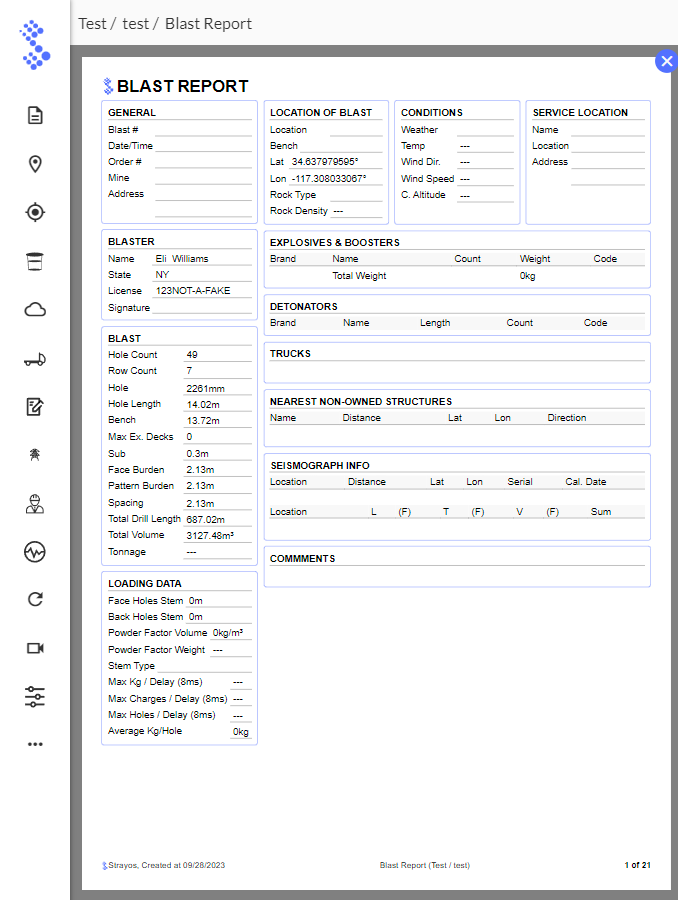This screenshot has width=678, height=900.
Task: Click the 'test' project breadcrumb
Action: [x=135, y=23]
